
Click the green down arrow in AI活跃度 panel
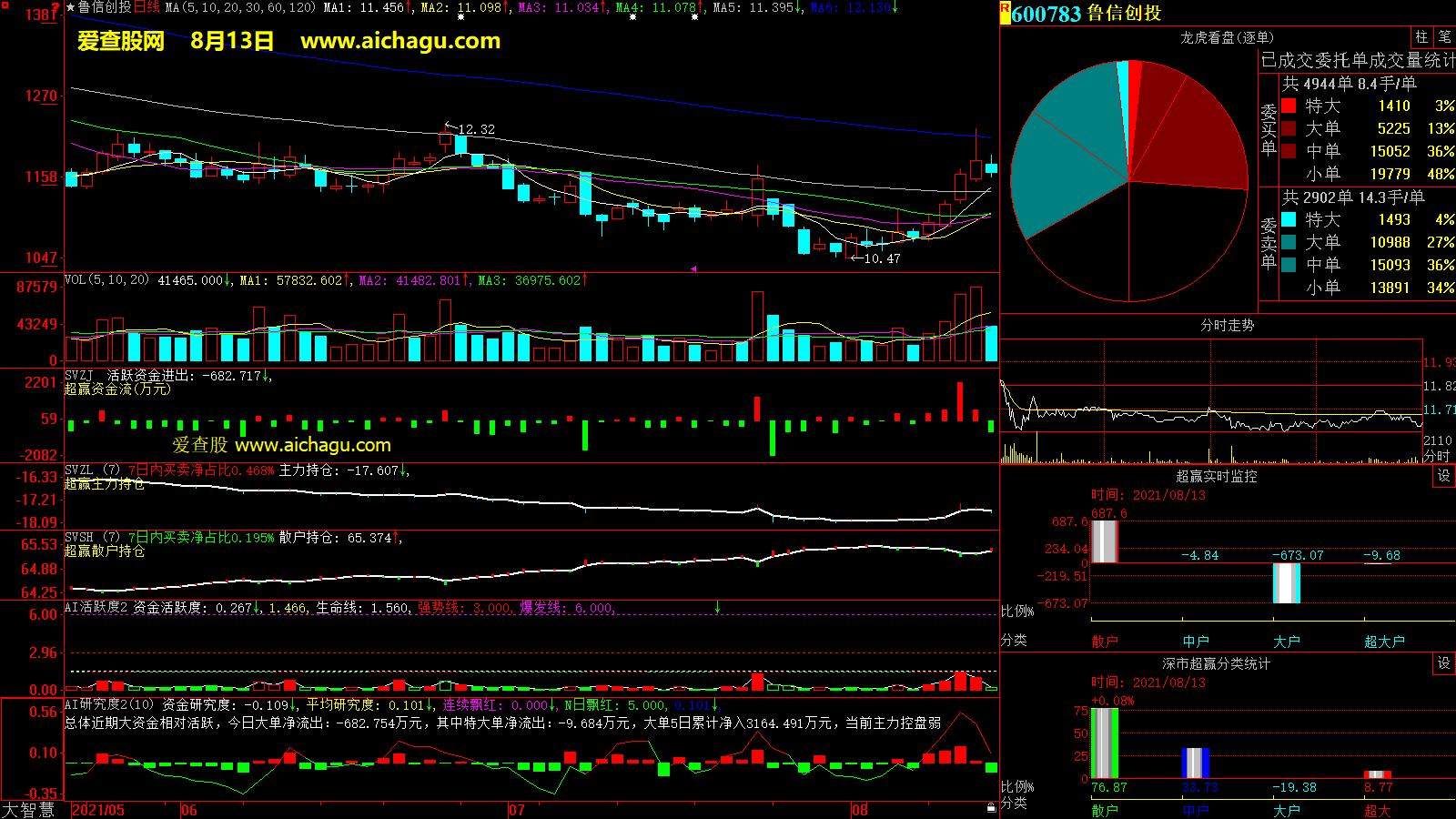pos(717,607)
